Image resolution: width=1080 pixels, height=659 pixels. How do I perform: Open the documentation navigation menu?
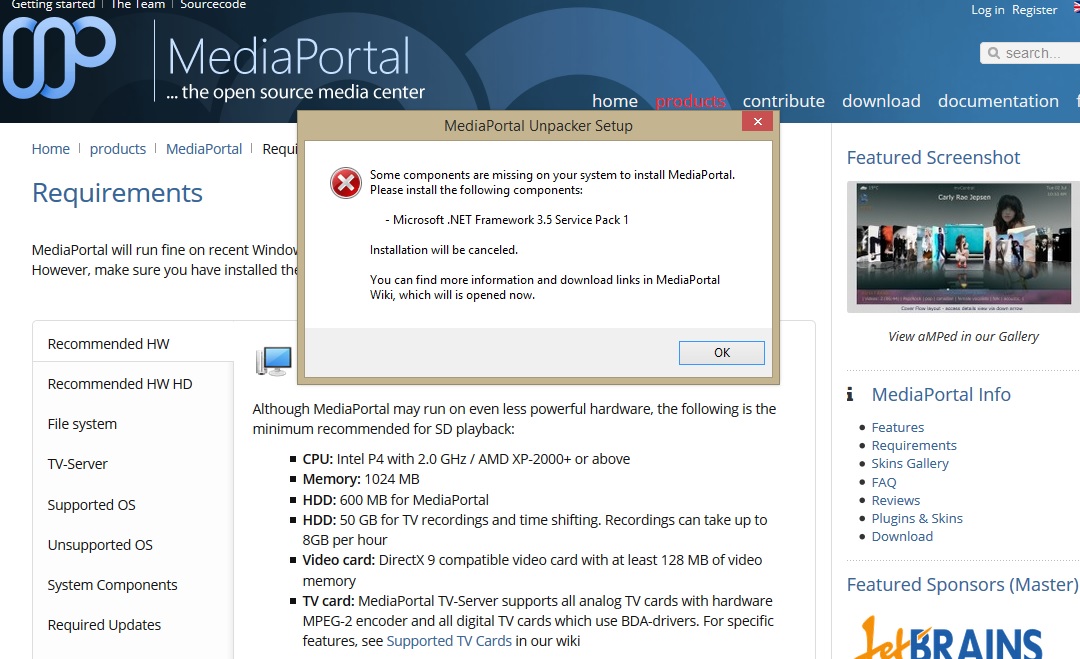point(998,101)
